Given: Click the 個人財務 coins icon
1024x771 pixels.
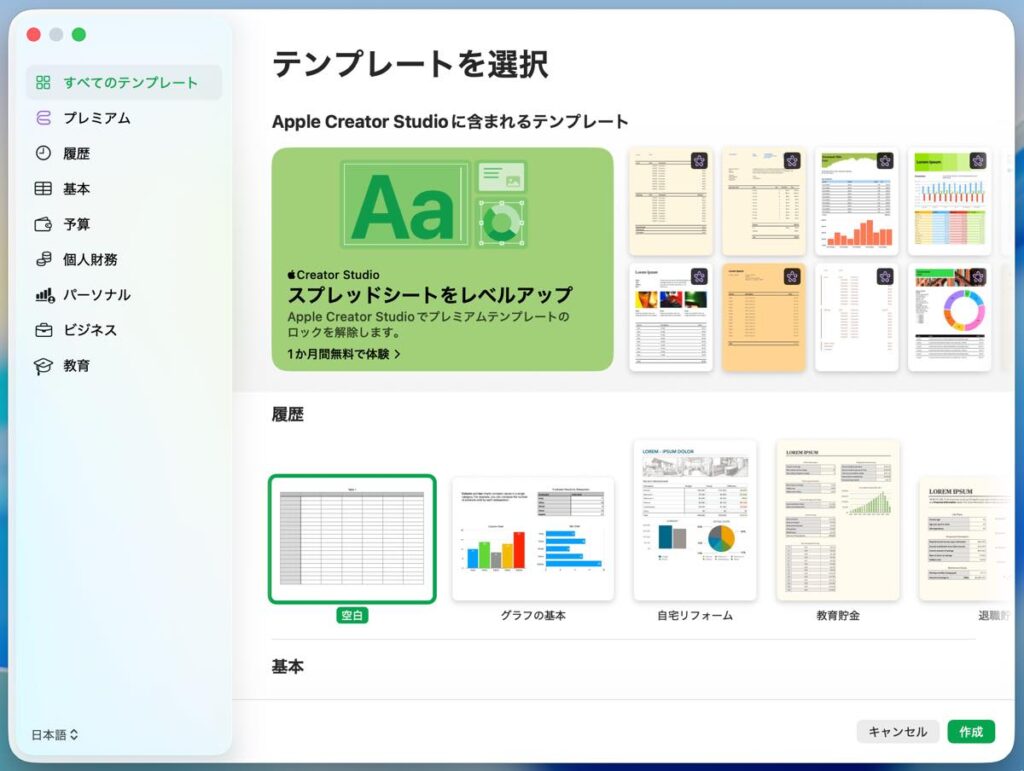Looking at the screenshot, I should [x=43, y=259].
